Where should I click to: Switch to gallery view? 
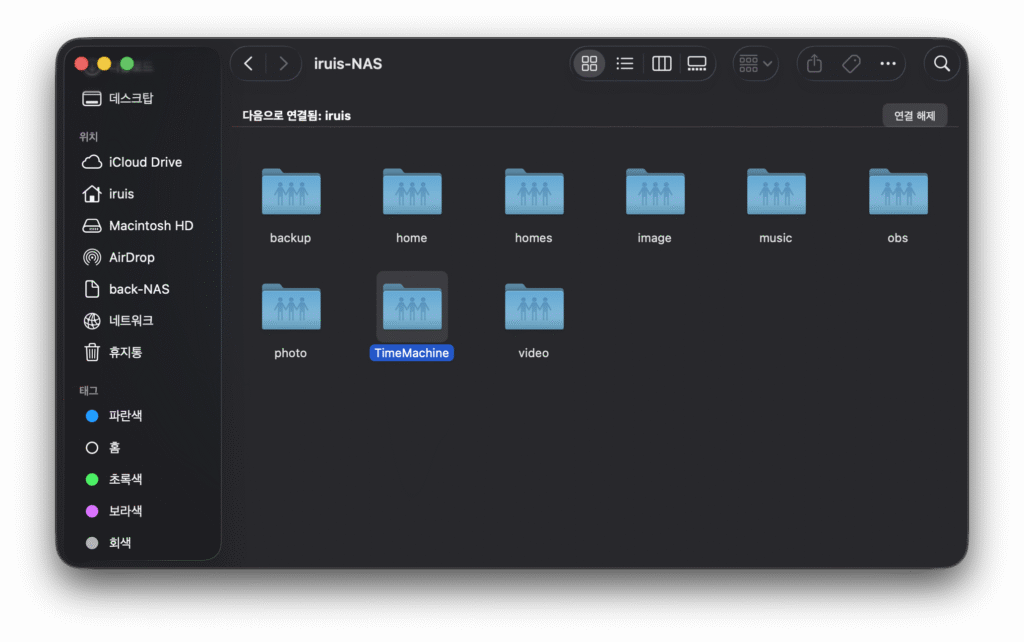pyautogui.click(x=697, y=64)
